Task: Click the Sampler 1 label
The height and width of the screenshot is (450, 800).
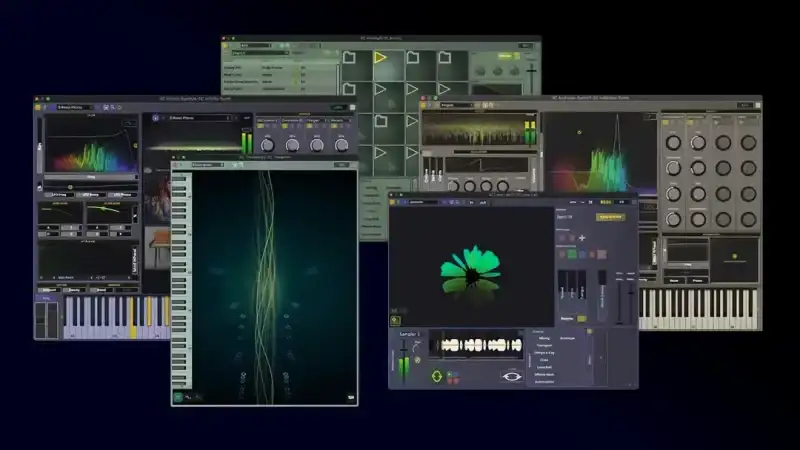Action: (x=410, y=334)
